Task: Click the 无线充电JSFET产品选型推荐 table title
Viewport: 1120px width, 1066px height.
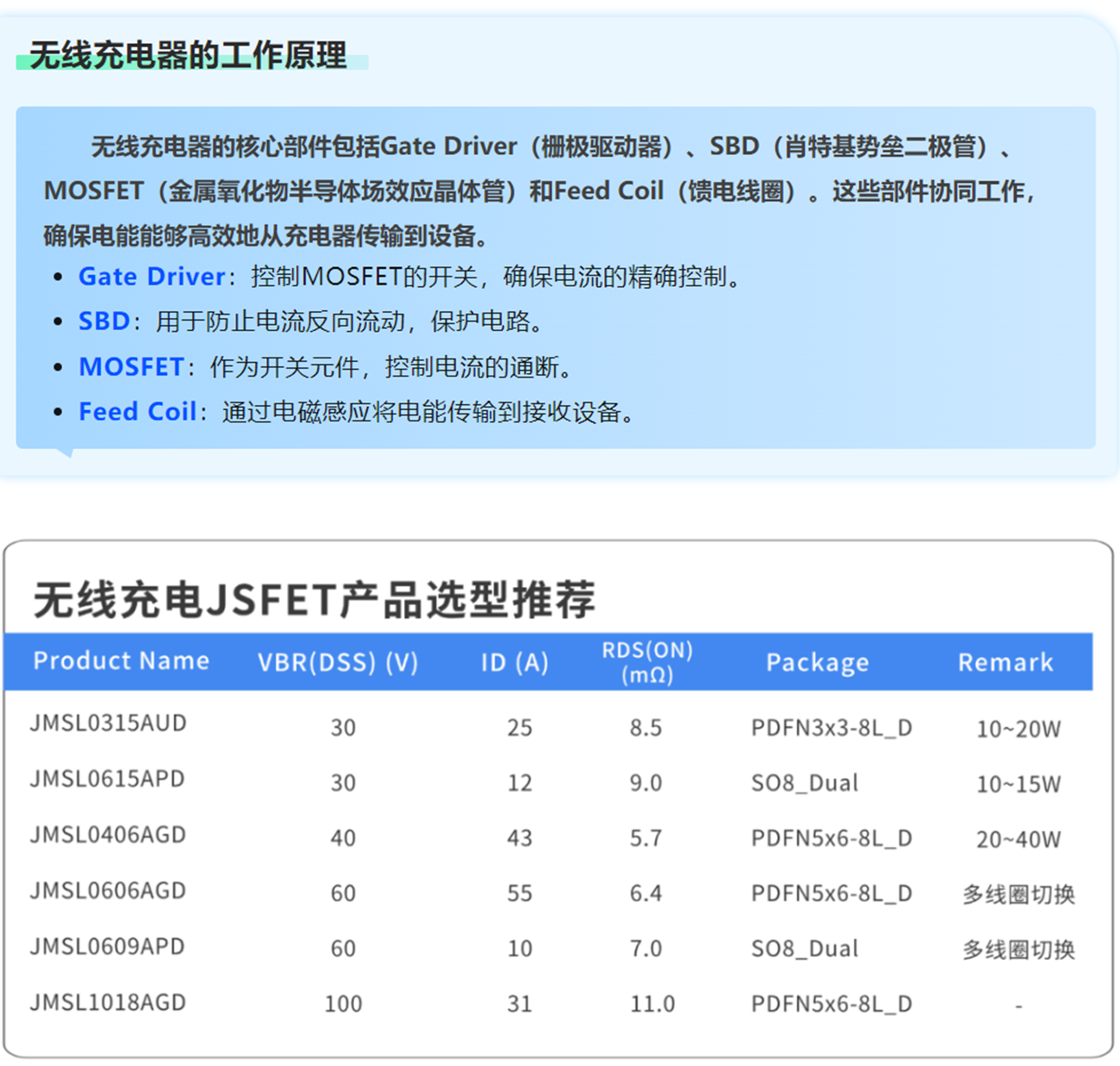Action: click(x=314, y=599)
